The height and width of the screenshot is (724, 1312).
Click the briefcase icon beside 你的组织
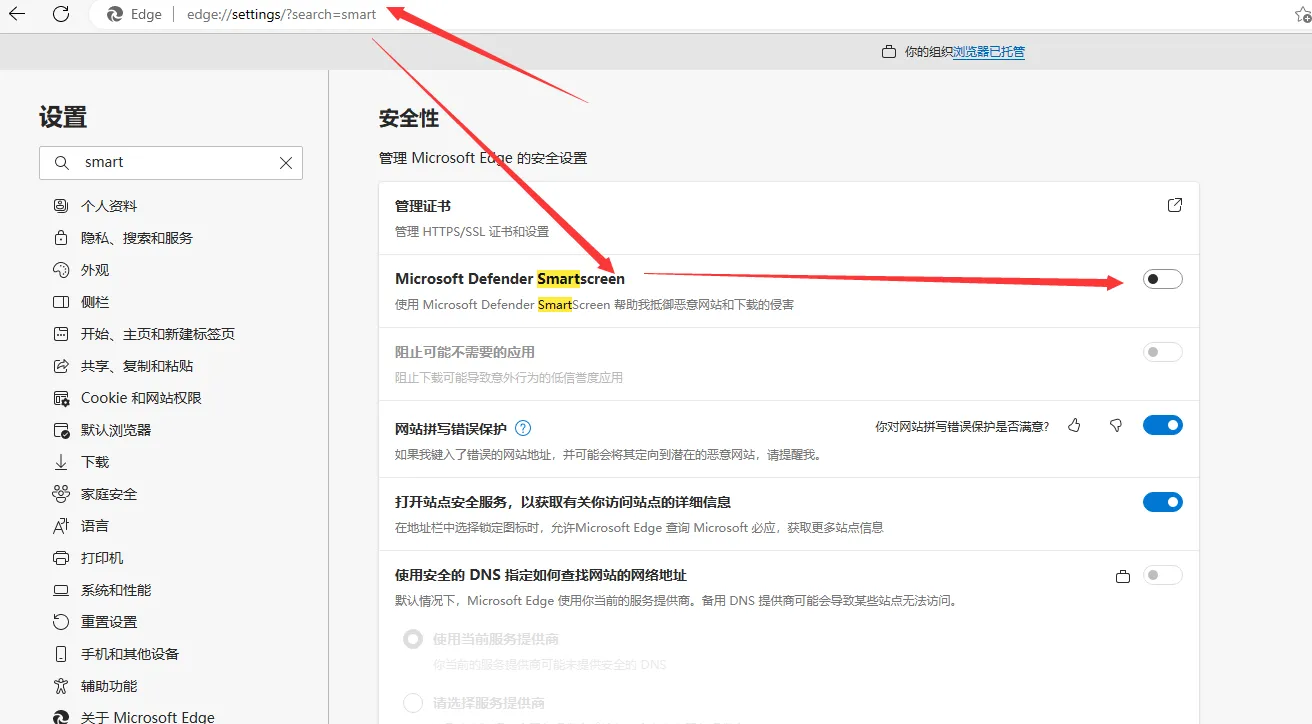pyautogui.click(x=888, y=52)
